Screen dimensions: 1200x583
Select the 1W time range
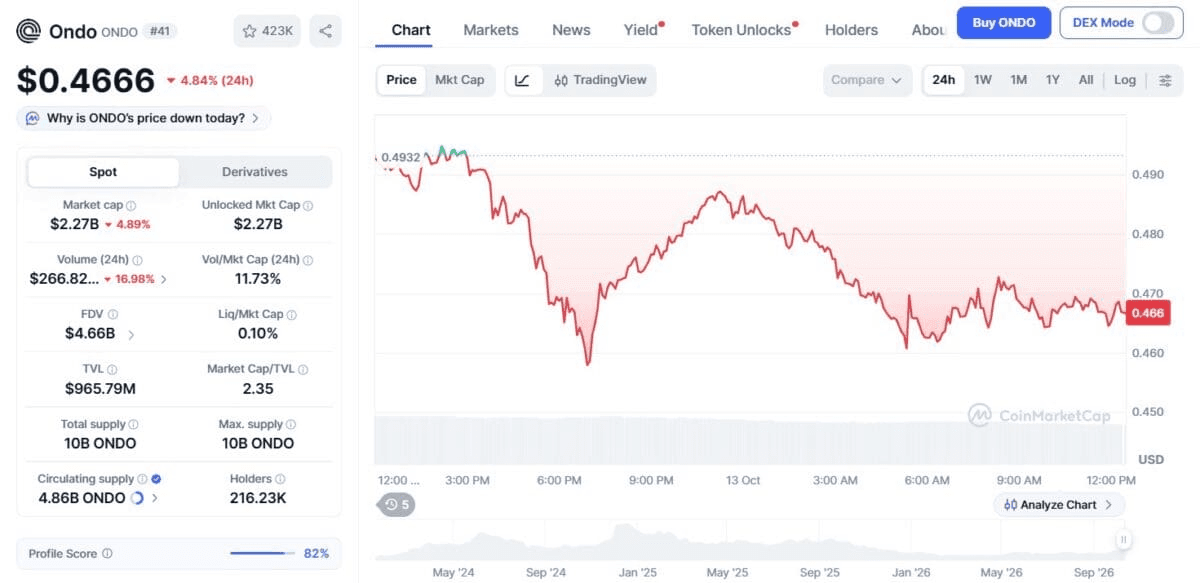coord(983,80)
